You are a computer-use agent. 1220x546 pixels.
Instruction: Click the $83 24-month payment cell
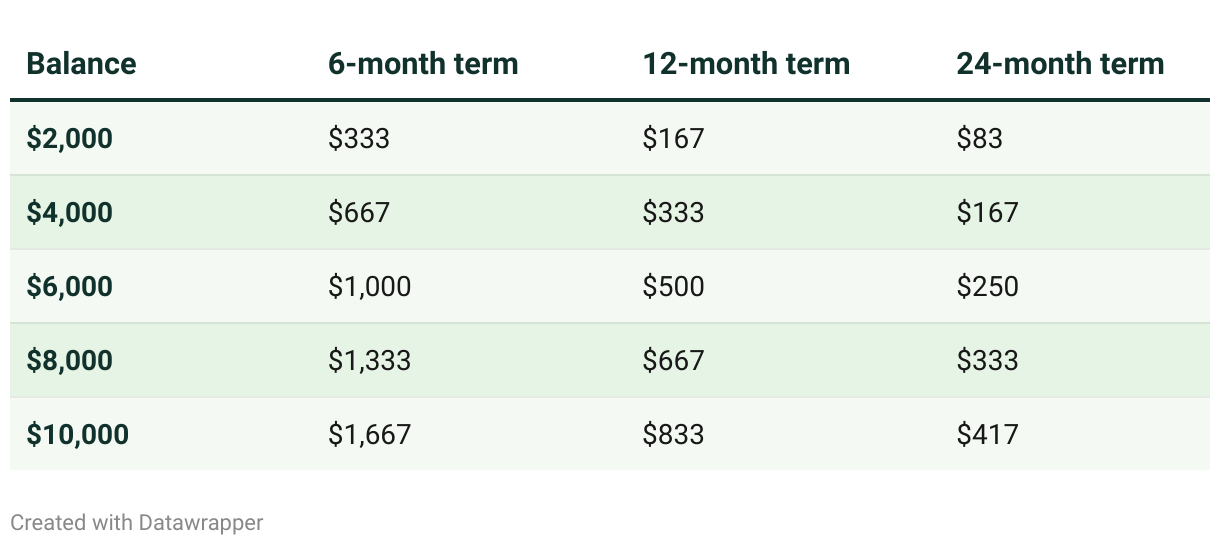[979, 138]
